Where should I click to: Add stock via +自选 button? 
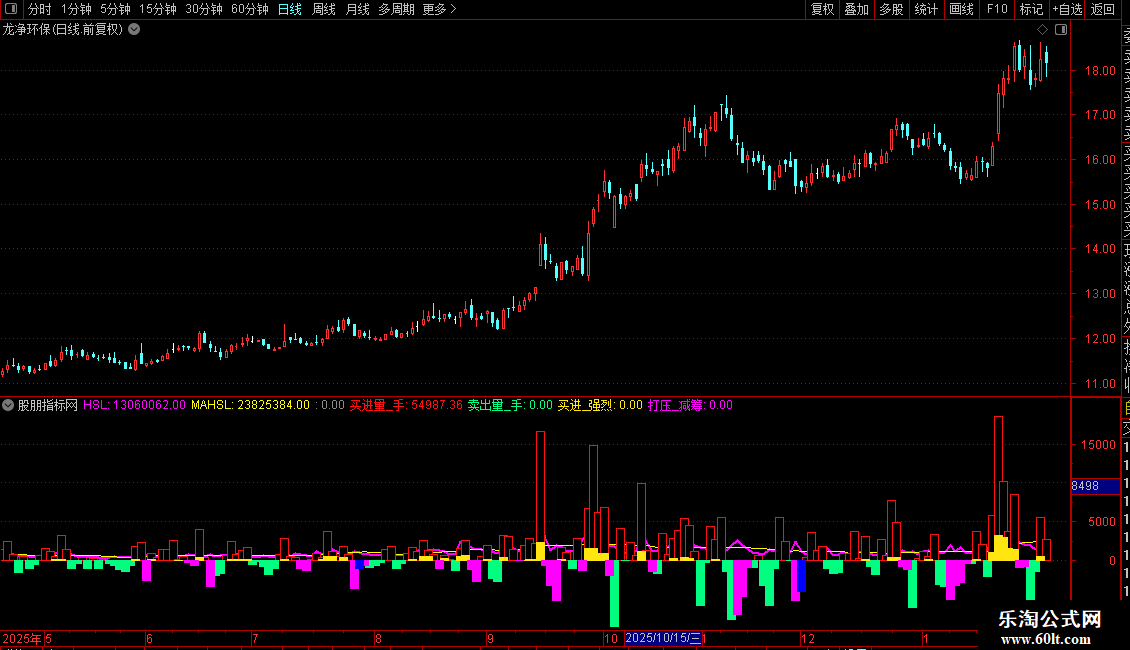pyautogui.click(x=1067, y=9)
